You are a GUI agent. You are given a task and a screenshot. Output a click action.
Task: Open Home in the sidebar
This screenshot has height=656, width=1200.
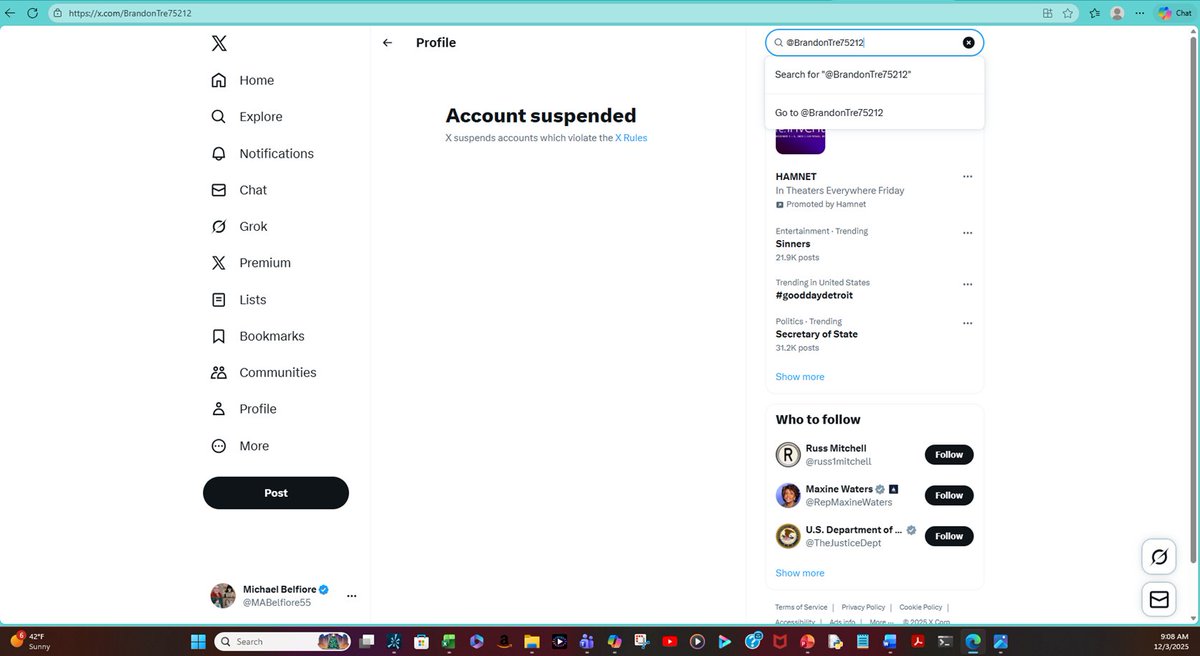tap(242, 80)
